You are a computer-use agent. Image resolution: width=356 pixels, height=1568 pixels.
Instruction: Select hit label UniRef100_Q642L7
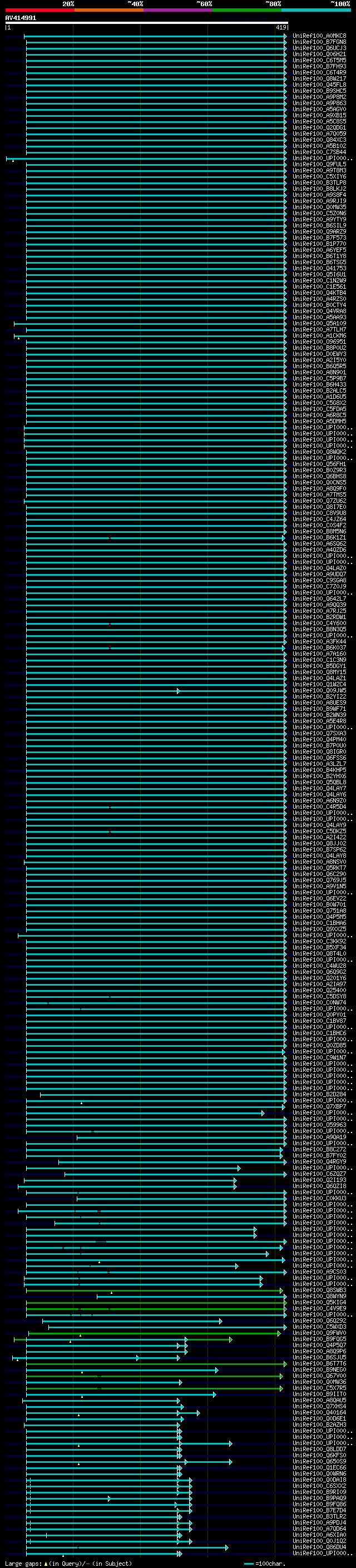319,599
